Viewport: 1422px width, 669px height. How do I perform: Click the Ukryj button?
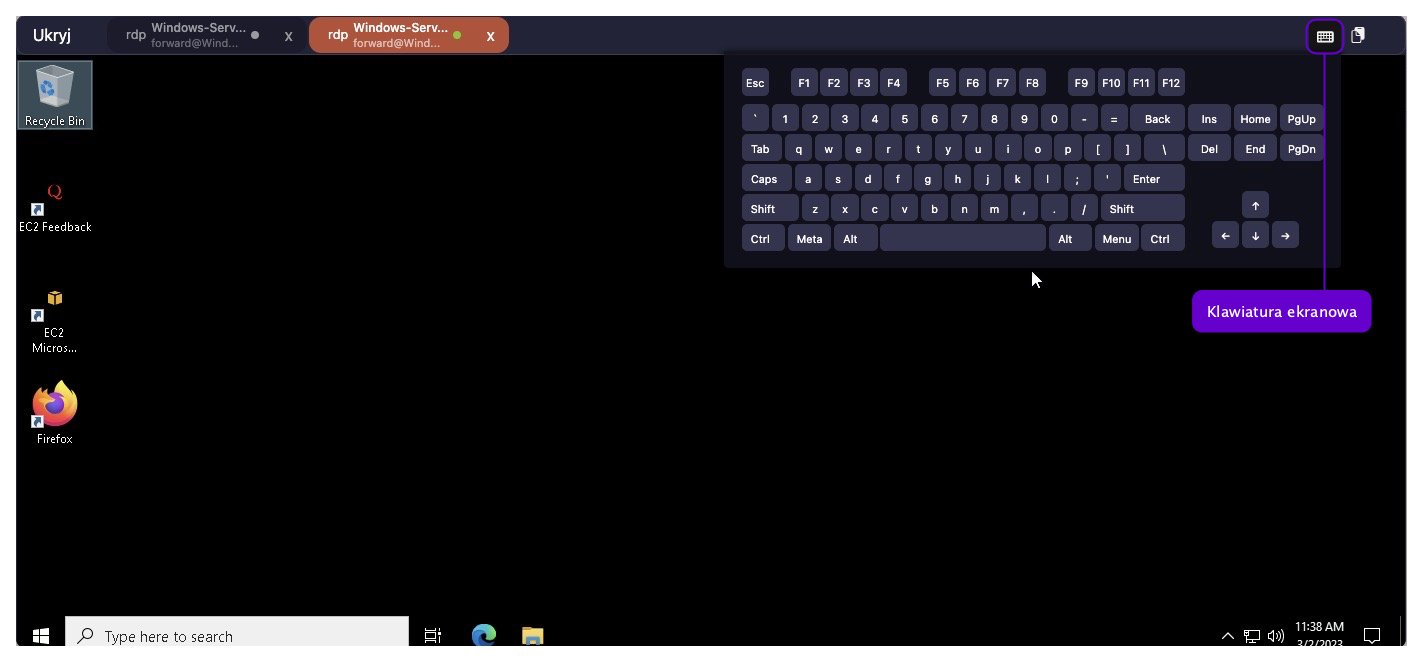(52, 36)
